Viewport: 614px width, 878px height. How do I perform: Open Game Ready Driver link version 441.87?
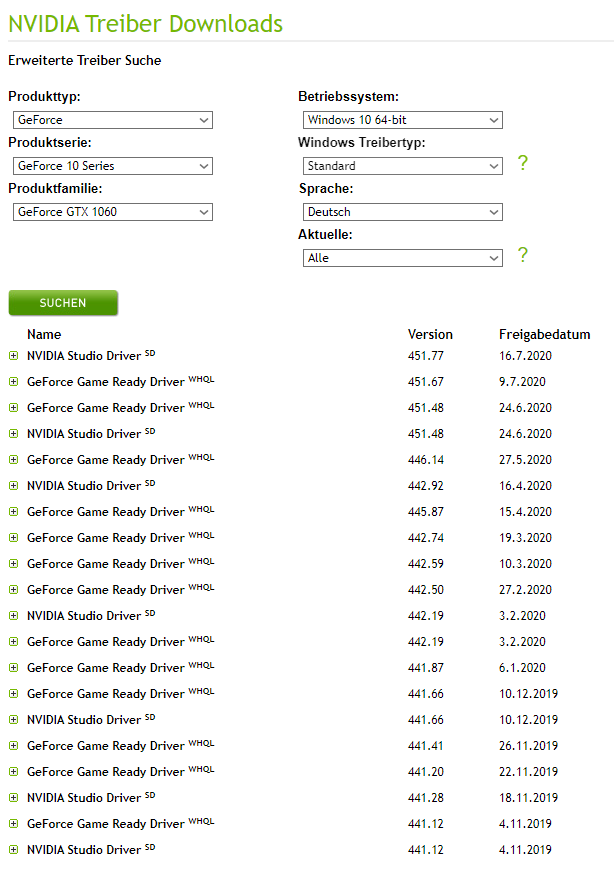(x=106, y=668)
